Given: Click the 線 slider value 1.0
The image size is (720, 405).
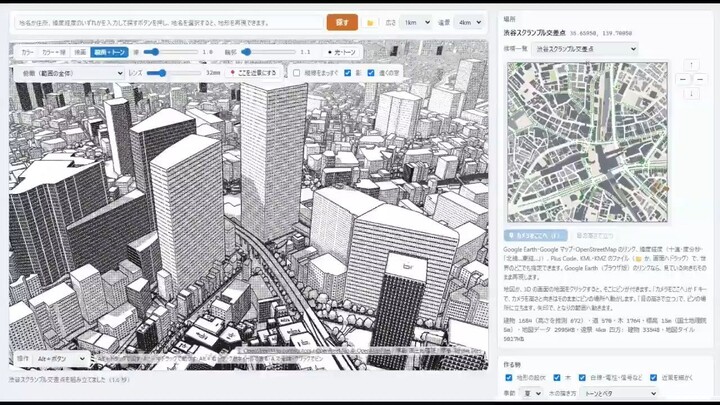Looking at the screenshot, I should [x=208, y=52].
